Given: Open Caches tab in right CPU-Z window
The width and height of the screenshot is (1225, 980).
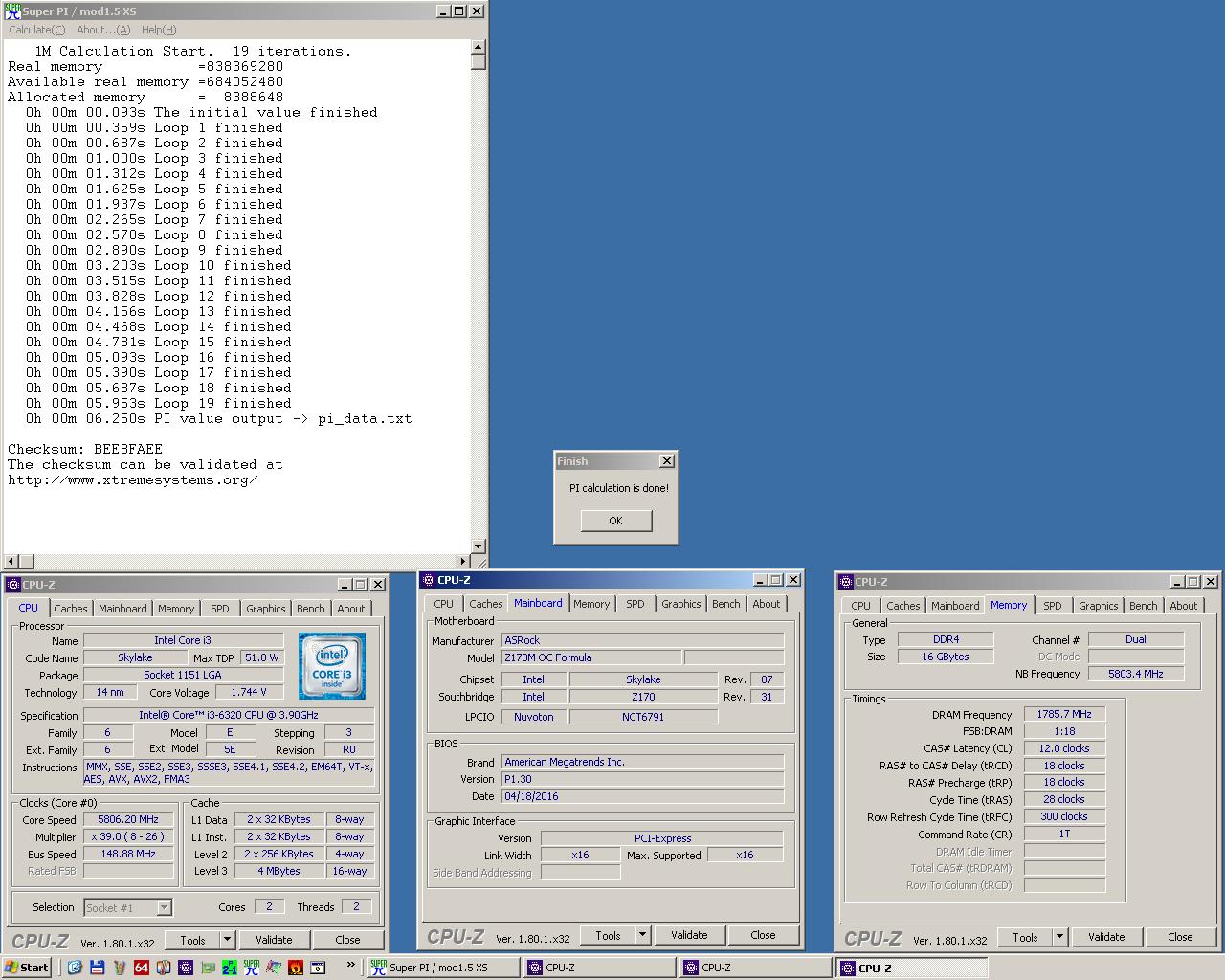Looking at the screenshot, I should tap(903, 606).
